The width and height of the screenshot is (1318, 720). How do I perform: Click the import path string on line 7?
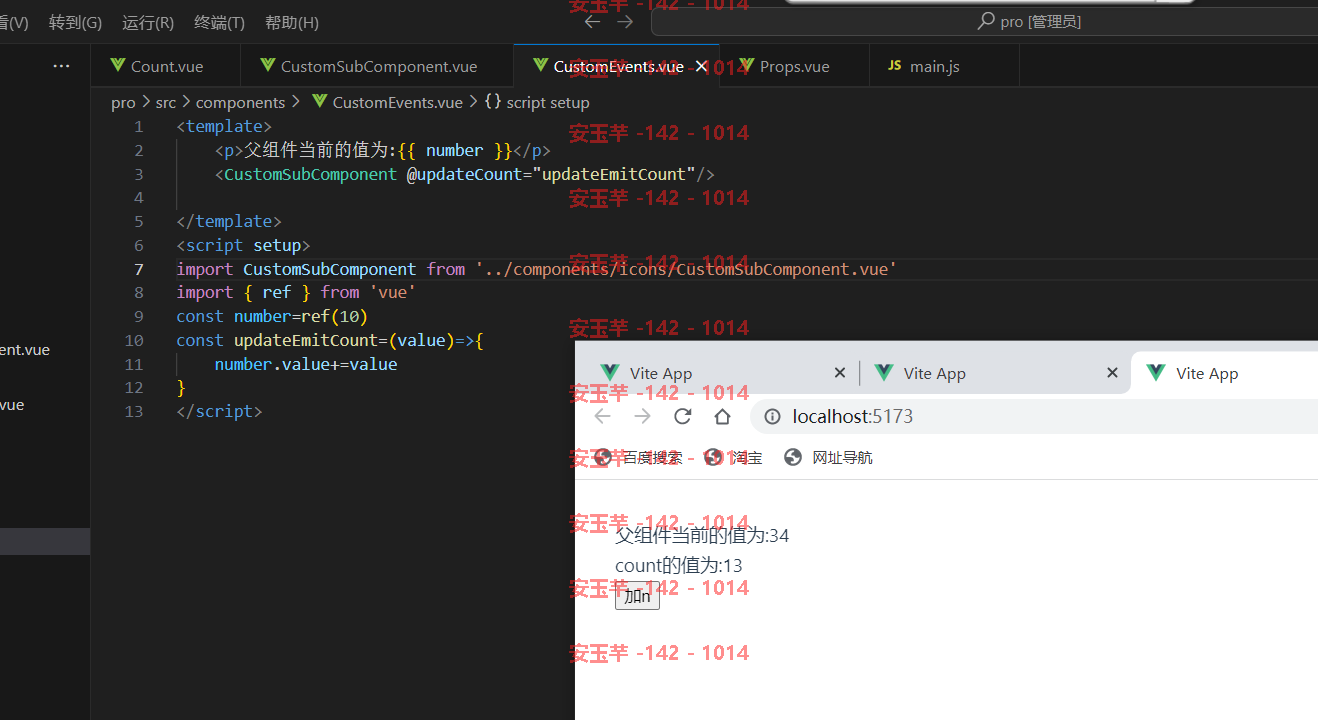(x=686, y=269)
